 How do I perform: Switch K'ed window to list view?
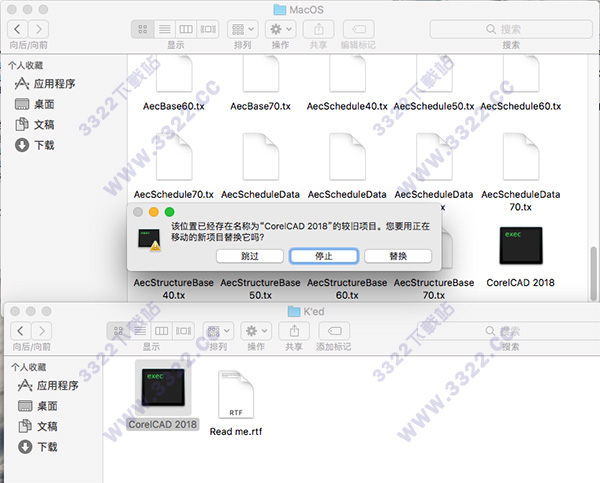click(x=140, y=331)
